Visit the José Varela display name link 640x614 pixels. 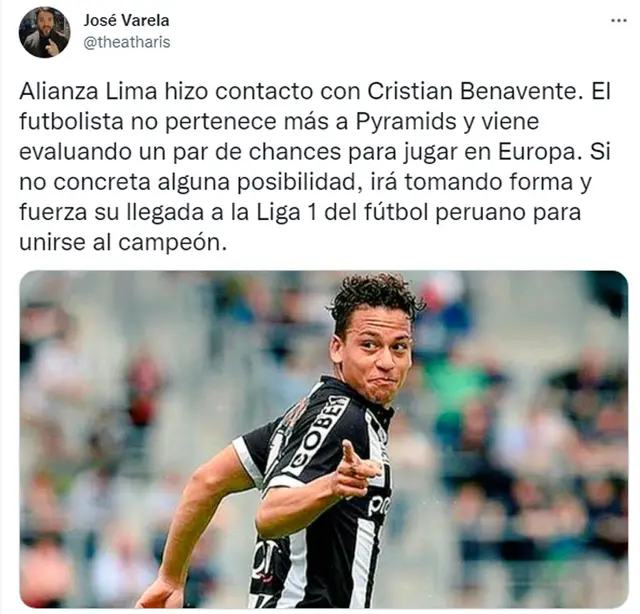click(126, 20)
